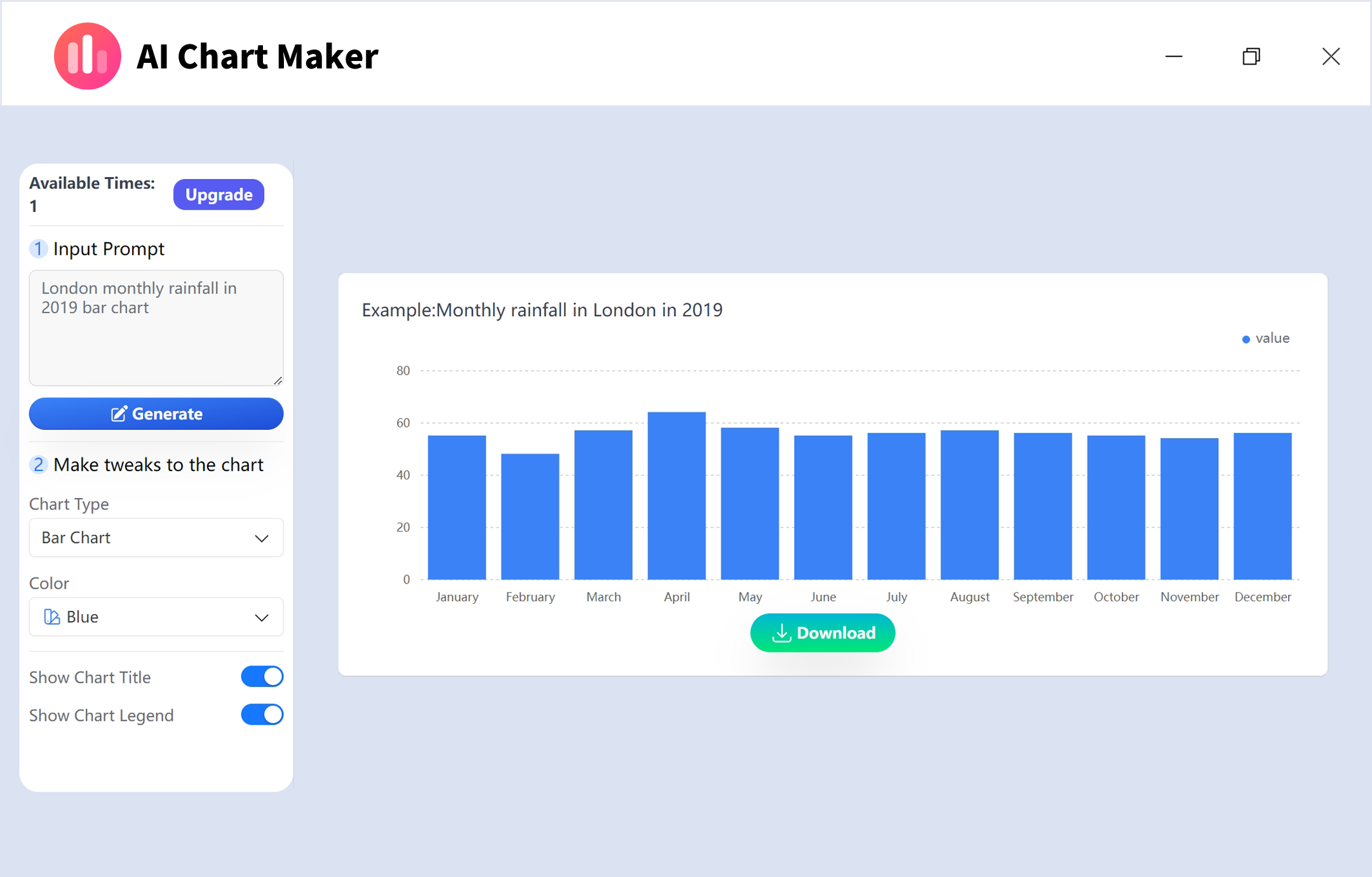1372x877 pixels.
Task: Click the chevron arrow of Bar Chart selector
Action: coord(262,539)
